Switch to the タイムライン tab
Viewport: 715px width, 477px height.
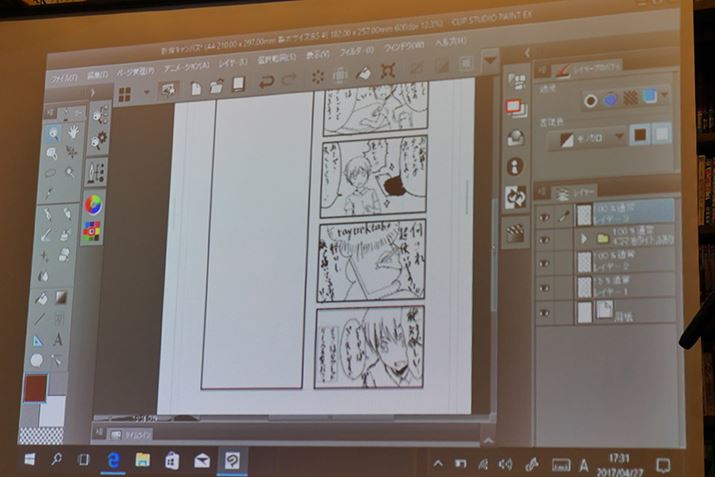(x=130, y=435)
